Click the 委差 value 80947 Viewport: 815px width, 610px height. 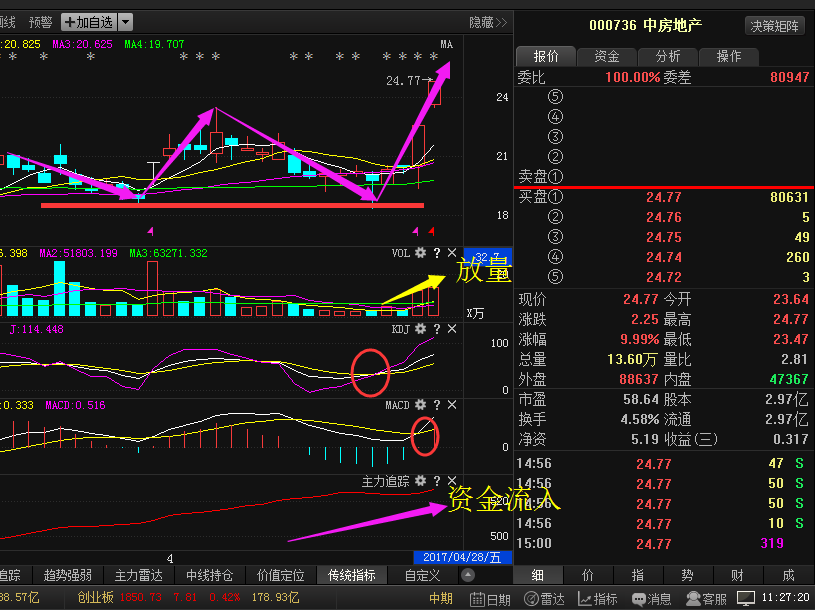click(790, 77)
